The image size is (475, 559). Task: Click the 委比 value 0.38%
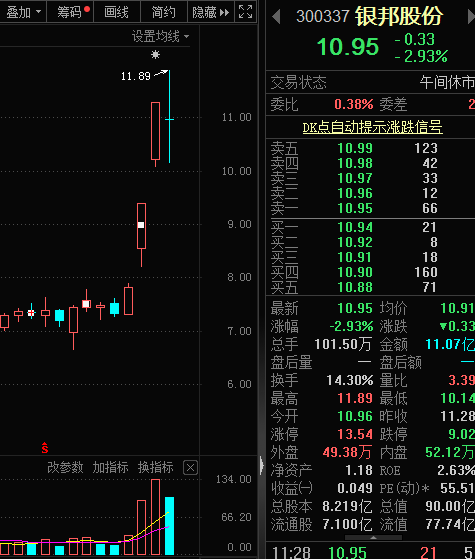click(354, 104)
